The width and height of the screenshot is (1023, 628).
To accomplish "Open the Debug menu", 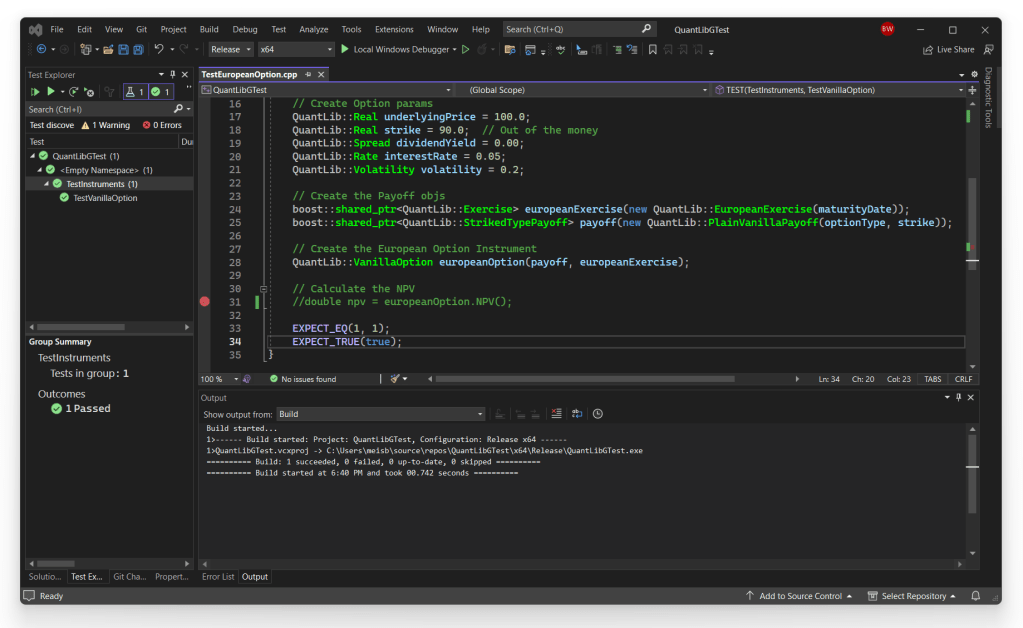I will [245, 29].
